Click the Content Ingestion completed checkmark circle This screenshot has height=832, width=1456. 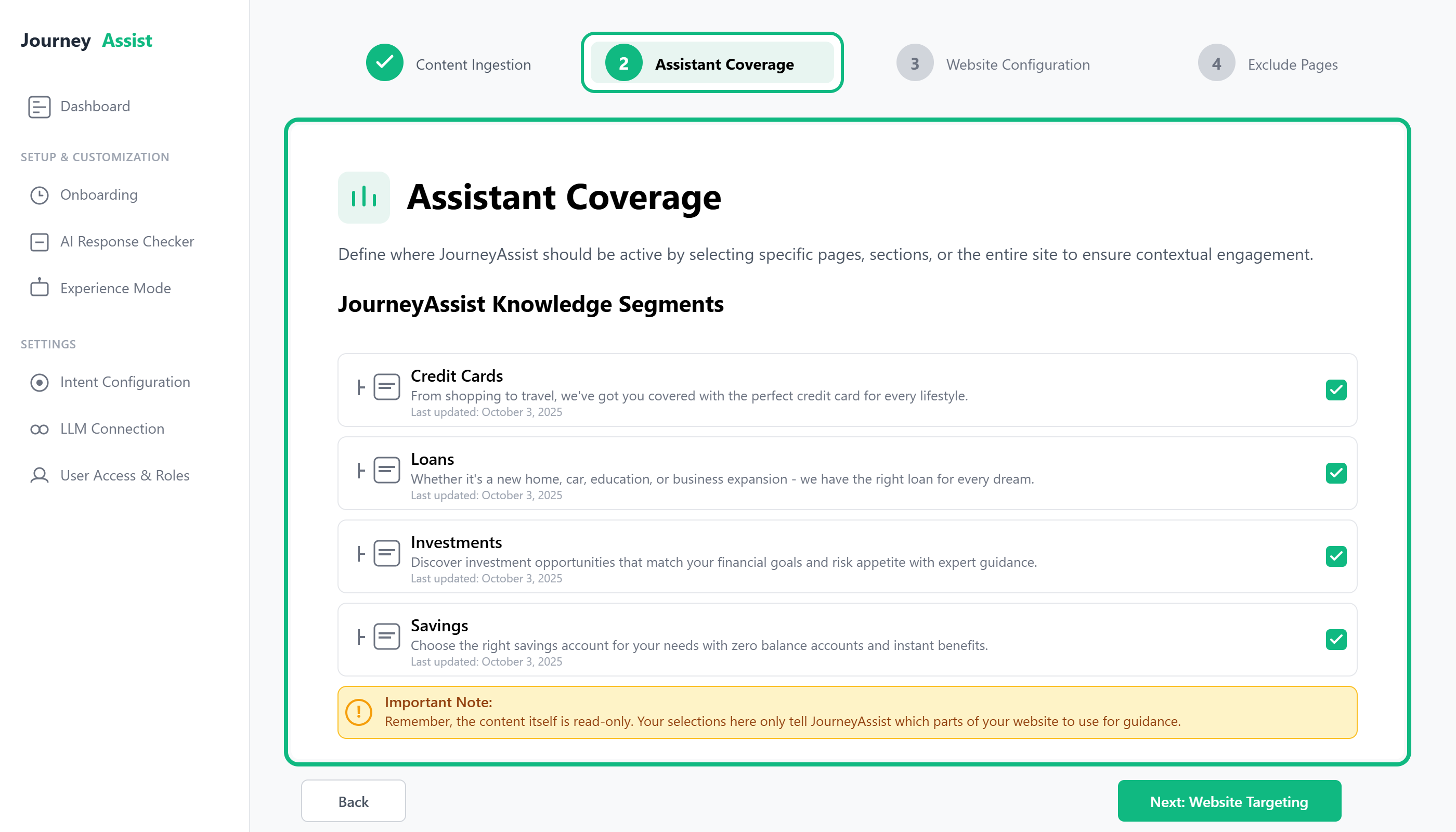[x=385, y=63]
